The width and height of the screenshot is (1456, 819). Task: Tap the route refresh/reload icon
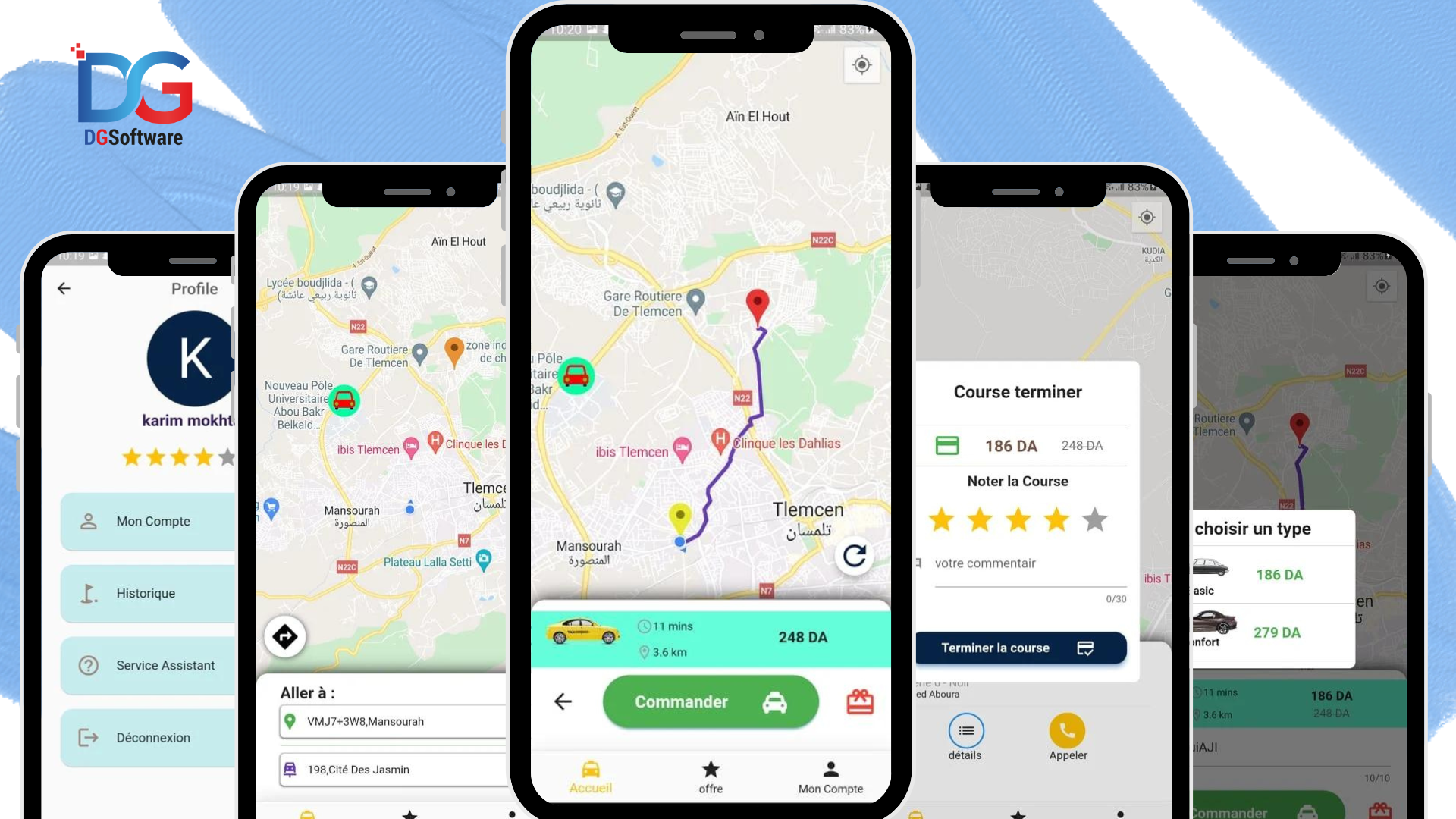(x=855, y=555)
